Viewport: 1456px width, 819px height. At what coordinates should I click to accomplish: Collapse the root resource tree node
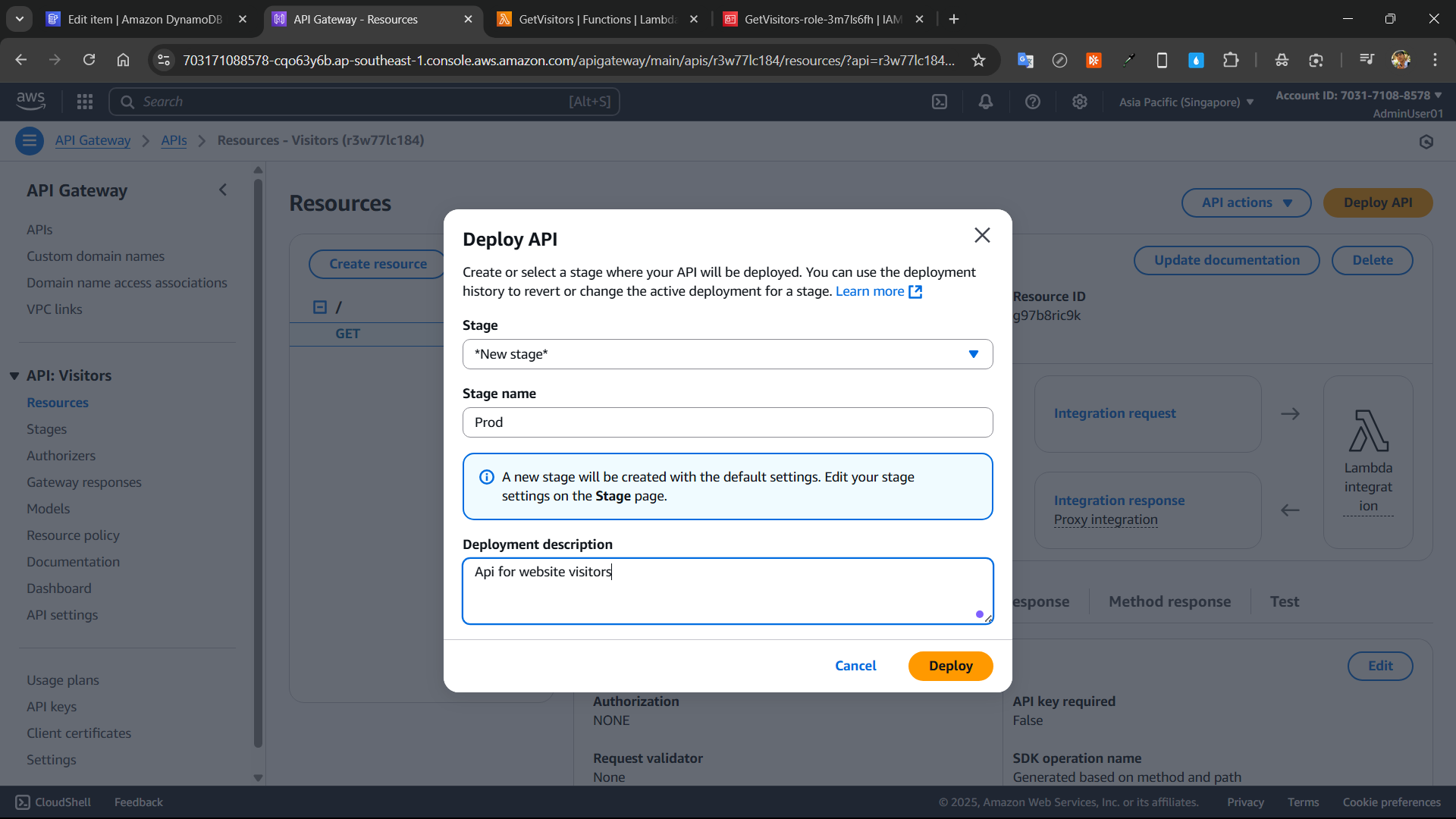(320, 307)
